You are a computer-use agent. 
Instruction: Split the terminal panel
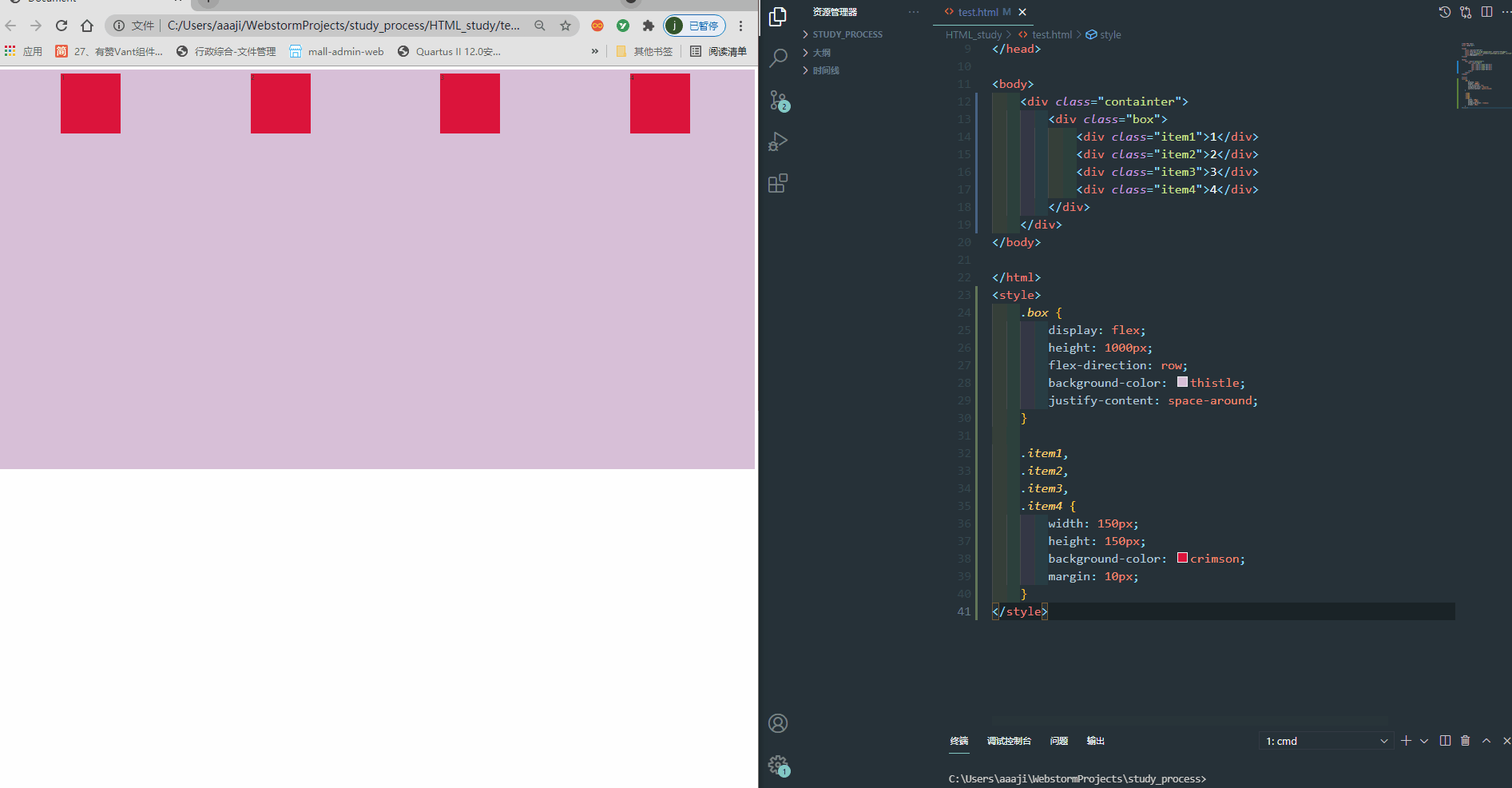point(1445,741)
